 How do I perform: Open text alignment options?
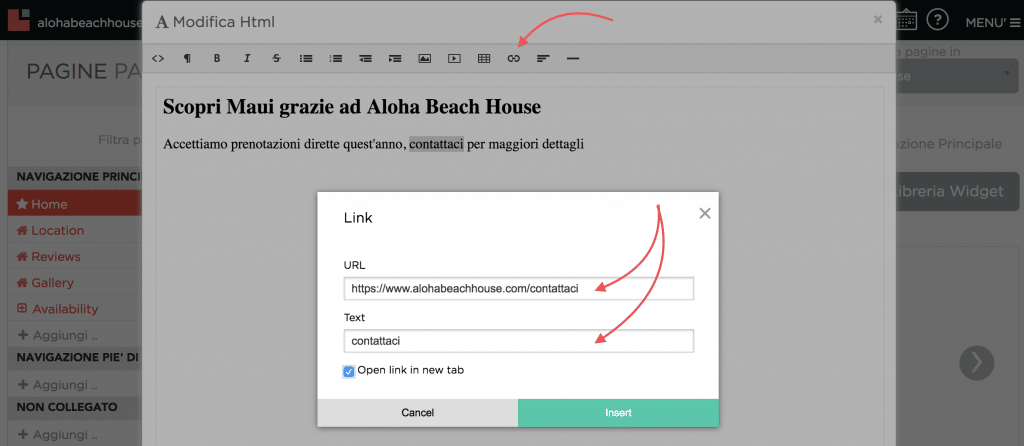pos(543,59)
